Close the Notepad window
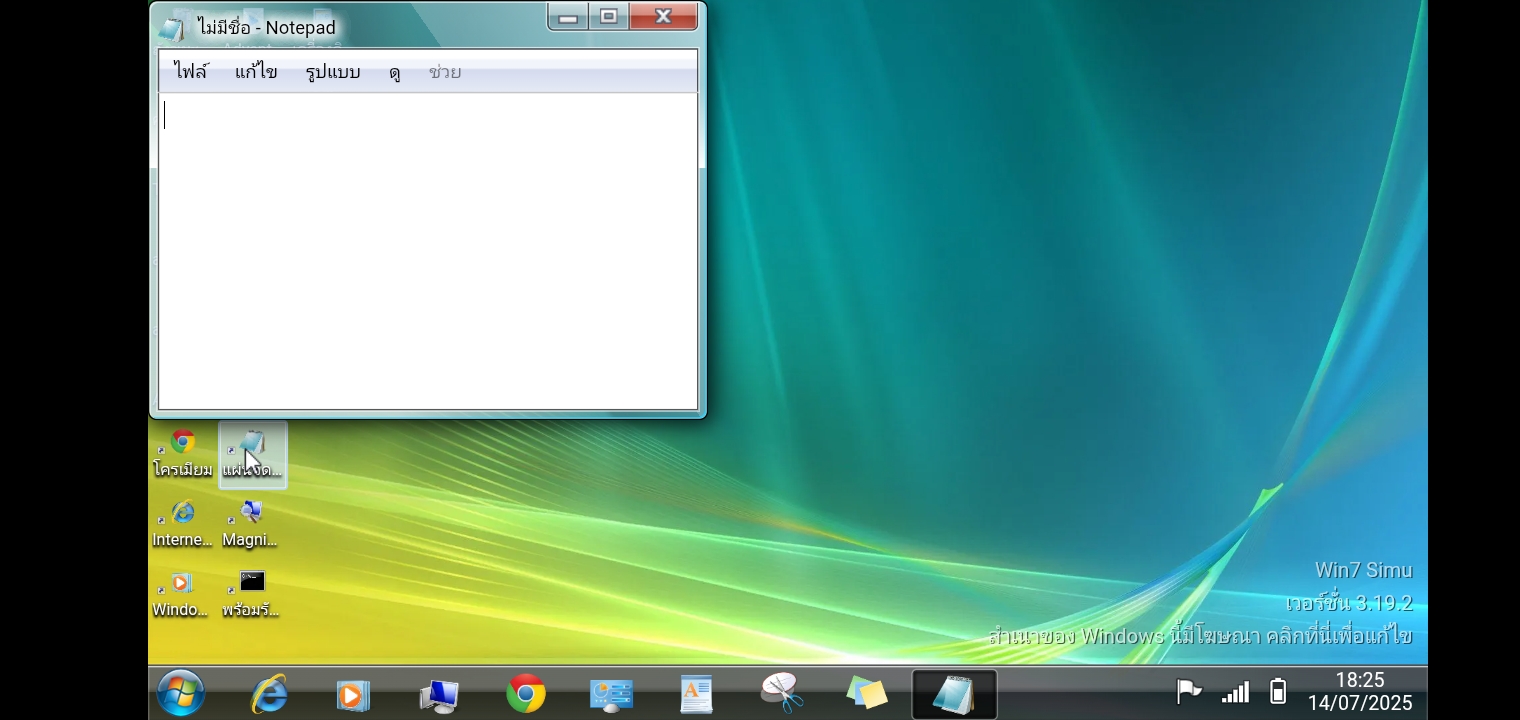This screenshot has width=1520, height=720. click(663, 17)
